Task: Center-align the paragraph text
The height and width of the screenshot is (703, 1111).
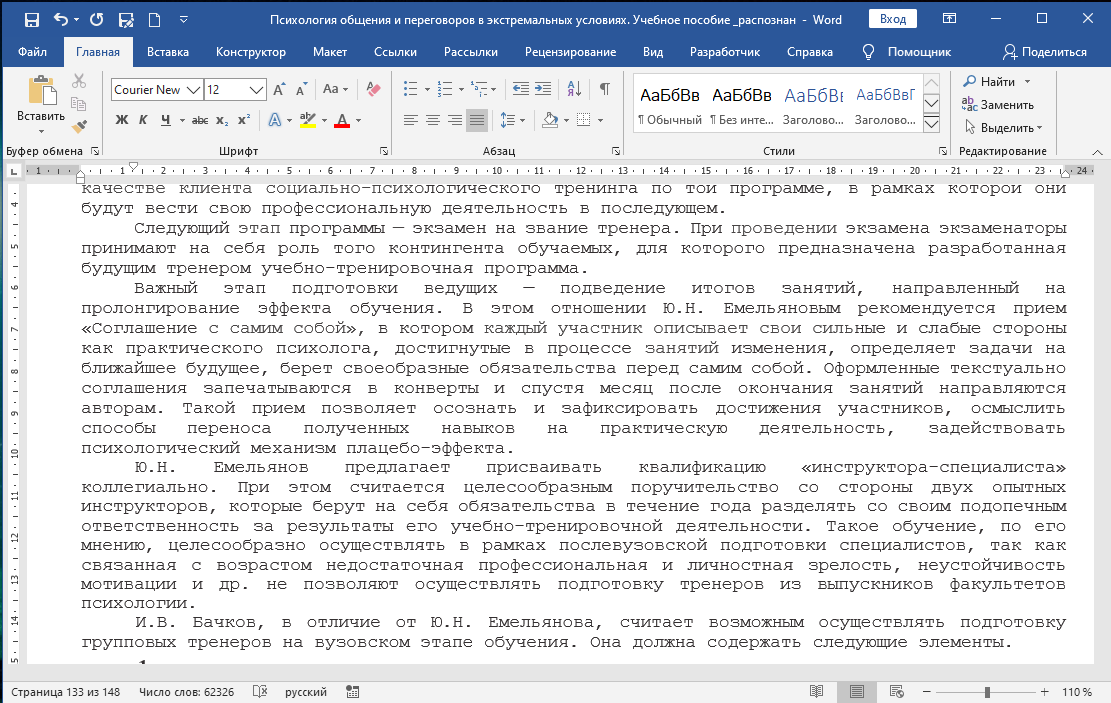Action: click(x=433, y=120)
